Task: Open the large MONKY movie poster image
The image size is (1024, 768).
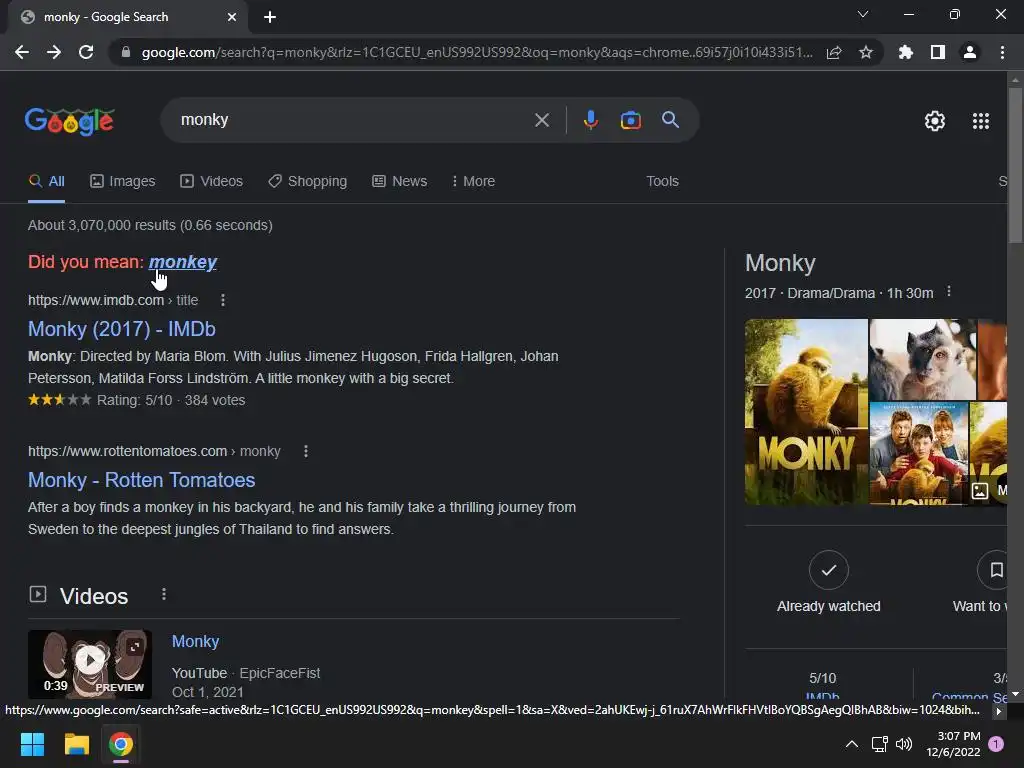Action: pyautogui.click(x=807, y=412)
